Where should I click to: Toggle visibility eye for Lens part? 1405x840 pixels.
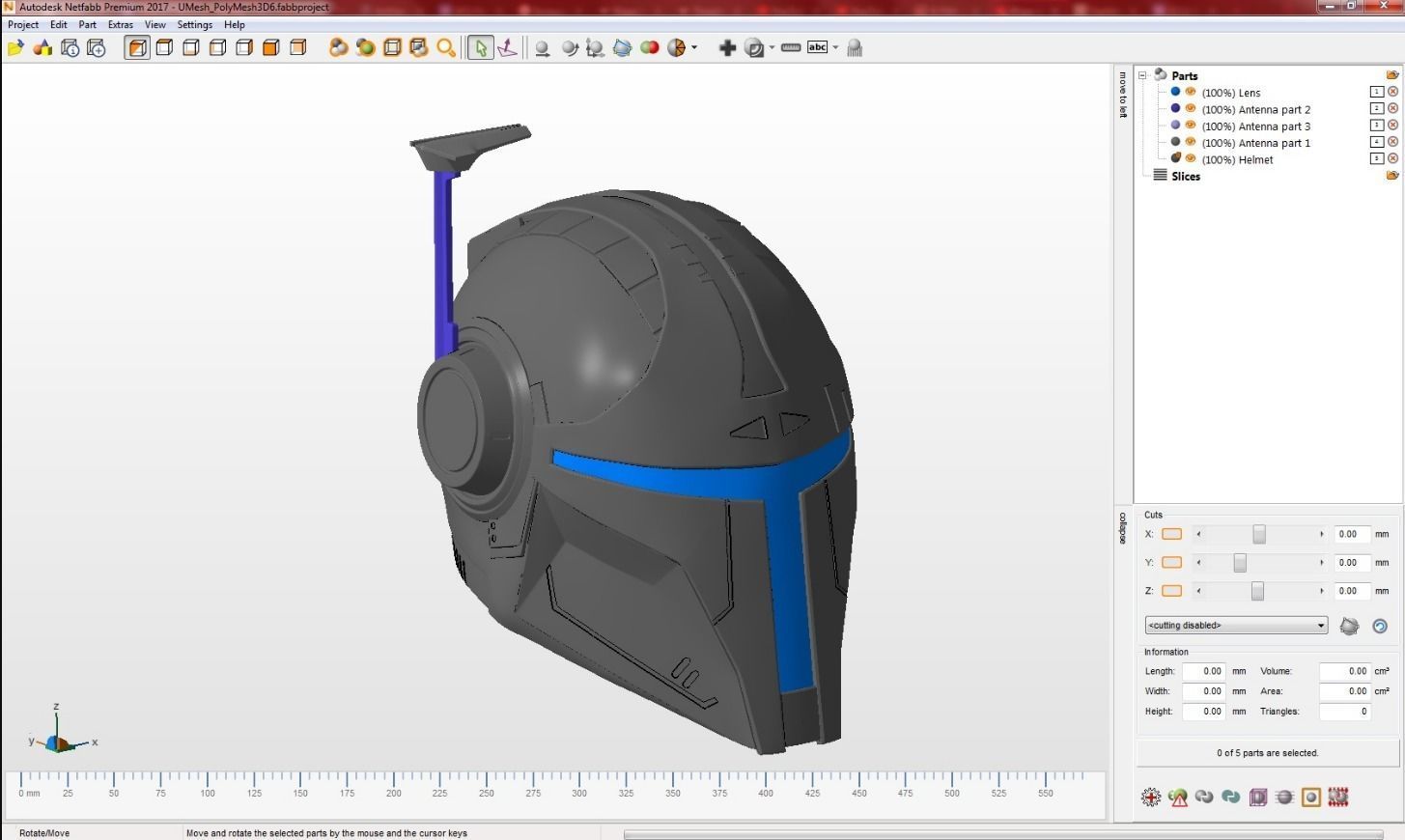[1191, 92]
